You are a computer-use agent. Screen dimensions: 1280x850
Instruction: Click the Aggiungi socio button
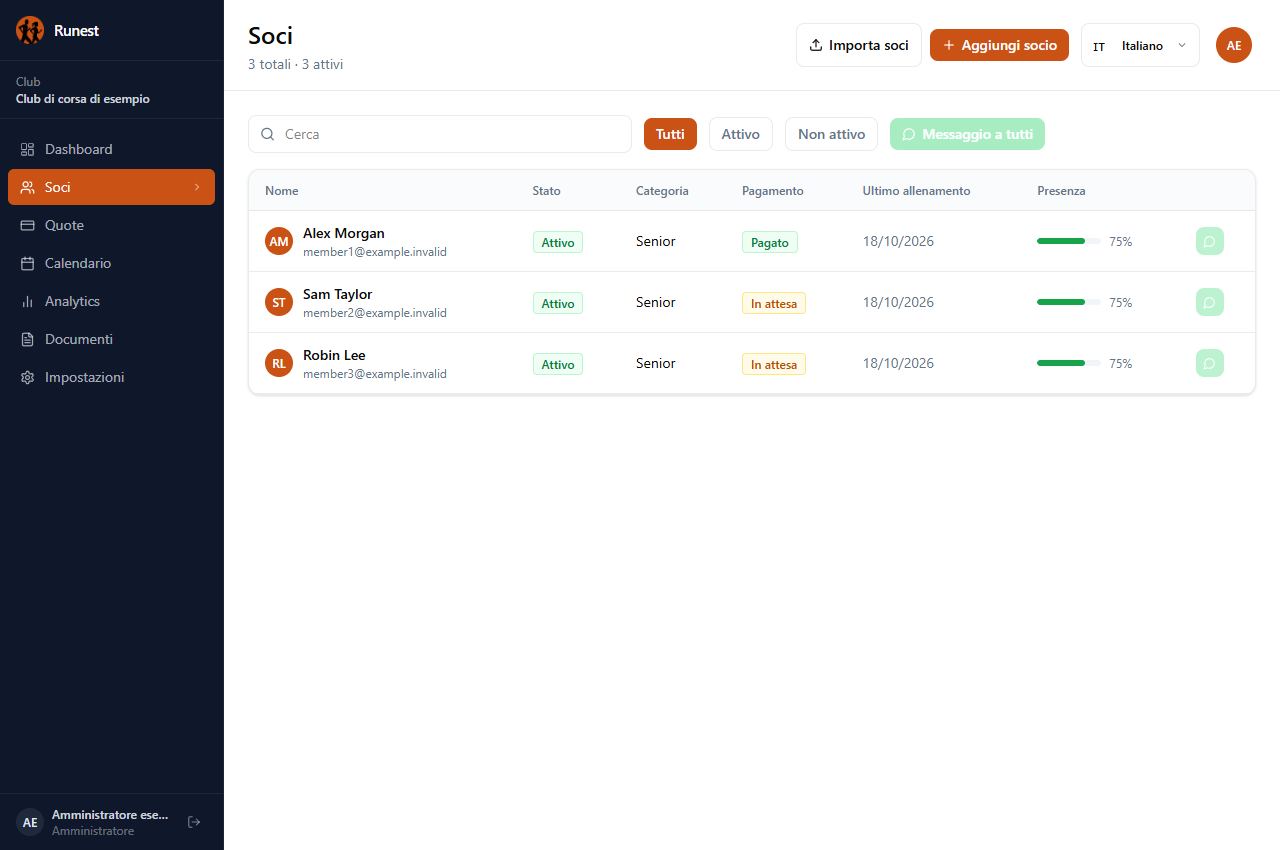[x=999, y=45]
